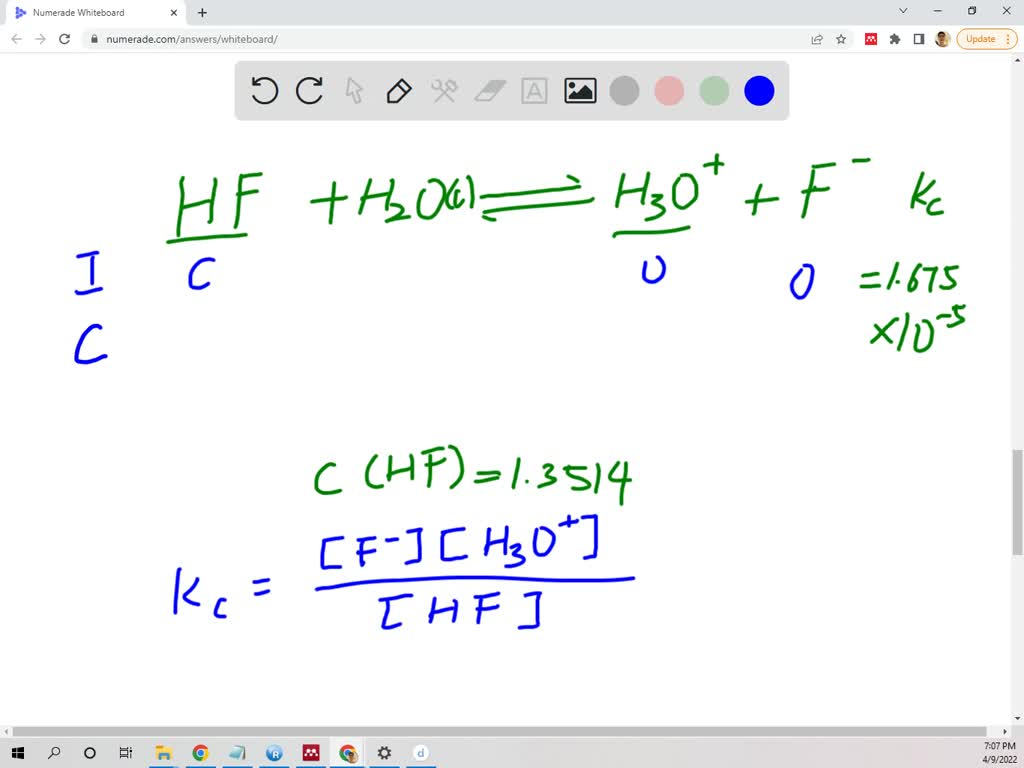This screenshot has width=1024, height=768.
Task: Open the tab list chevron
Action: click(x=903, y=12)
